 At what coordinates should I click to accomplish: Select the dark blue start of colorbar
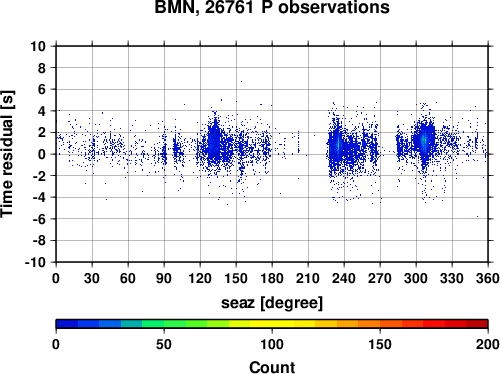(x=67, y=324)
